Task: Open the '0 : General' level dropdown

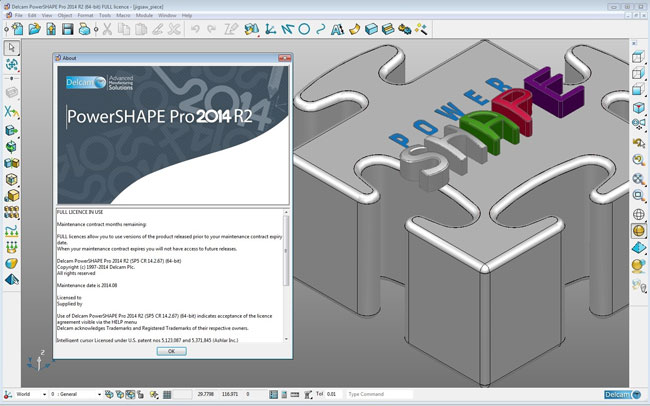Action: tap(99, 394)
